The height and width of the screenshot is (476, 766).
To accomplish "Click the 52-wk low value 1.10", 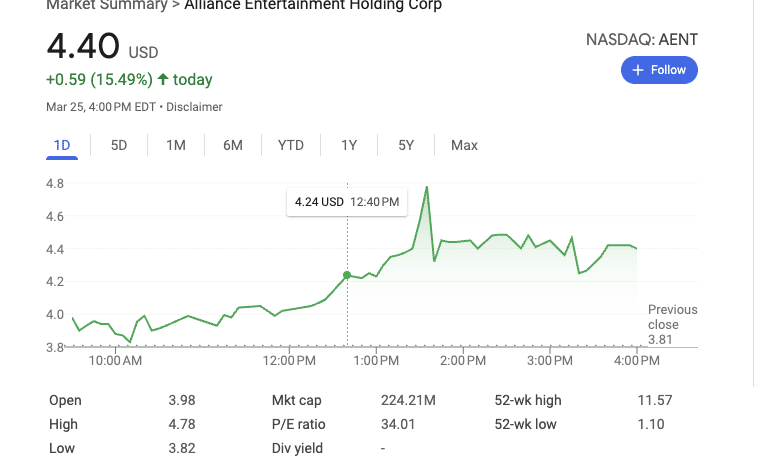I will (651, 424).
